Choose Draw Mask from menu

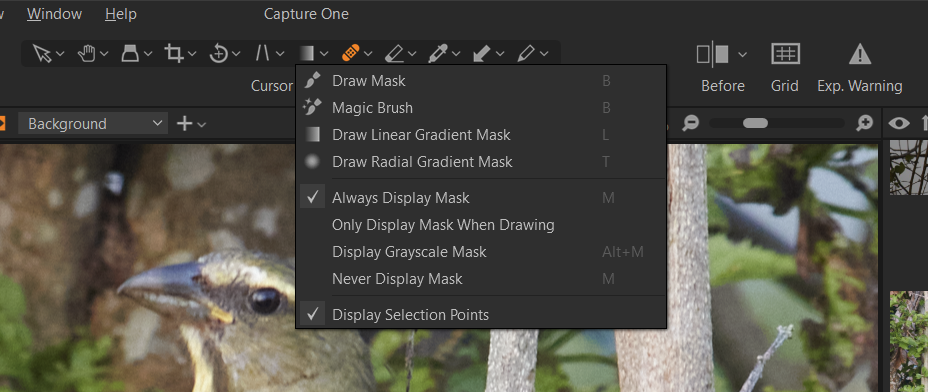coord(481,81)
